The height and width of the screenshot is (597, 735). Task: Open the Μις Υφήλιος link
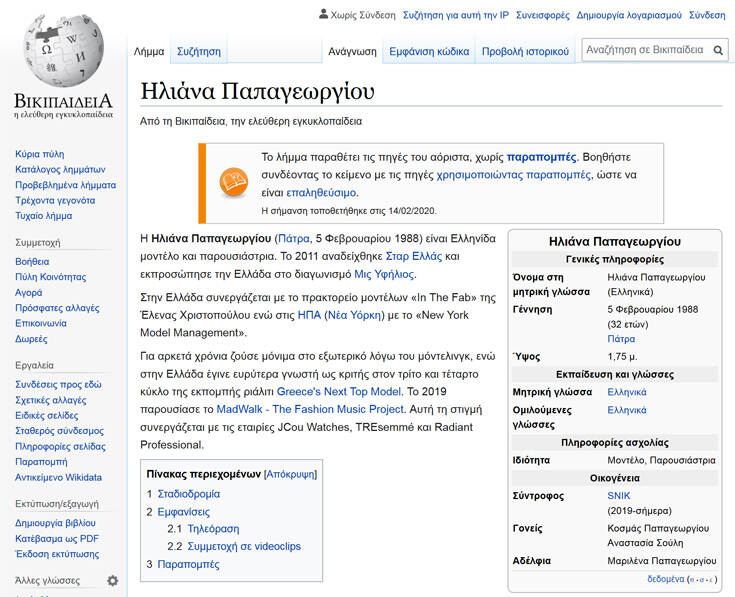click(x=384, y=275)
